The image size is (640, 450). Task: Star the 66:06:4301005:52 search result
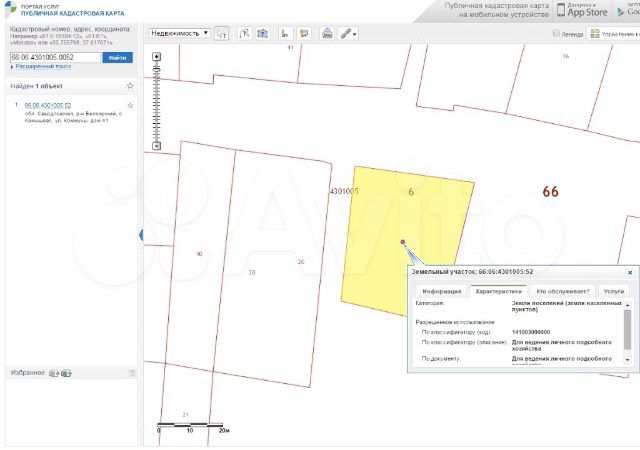point(130,105)
